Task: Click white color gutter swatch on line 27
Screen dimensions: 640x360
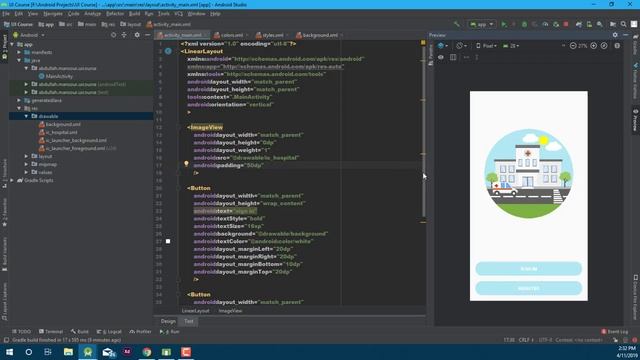Action: [x=168, y=241]
